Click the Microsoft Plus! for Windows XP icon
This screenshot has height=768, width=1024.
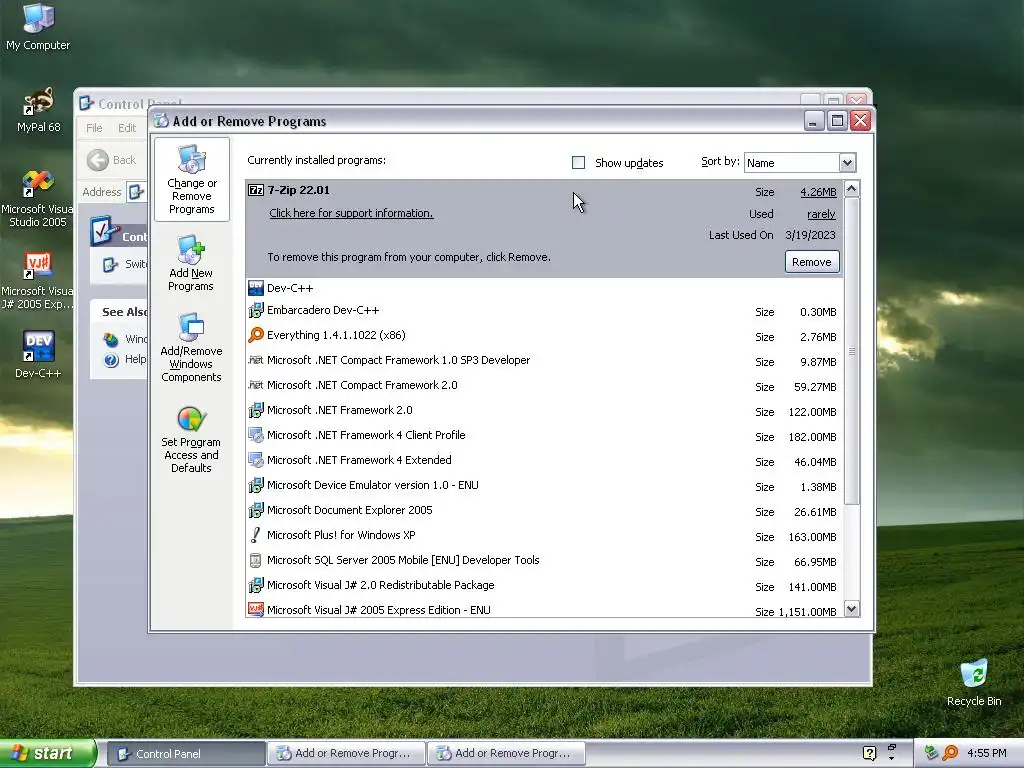coord(256,535)
